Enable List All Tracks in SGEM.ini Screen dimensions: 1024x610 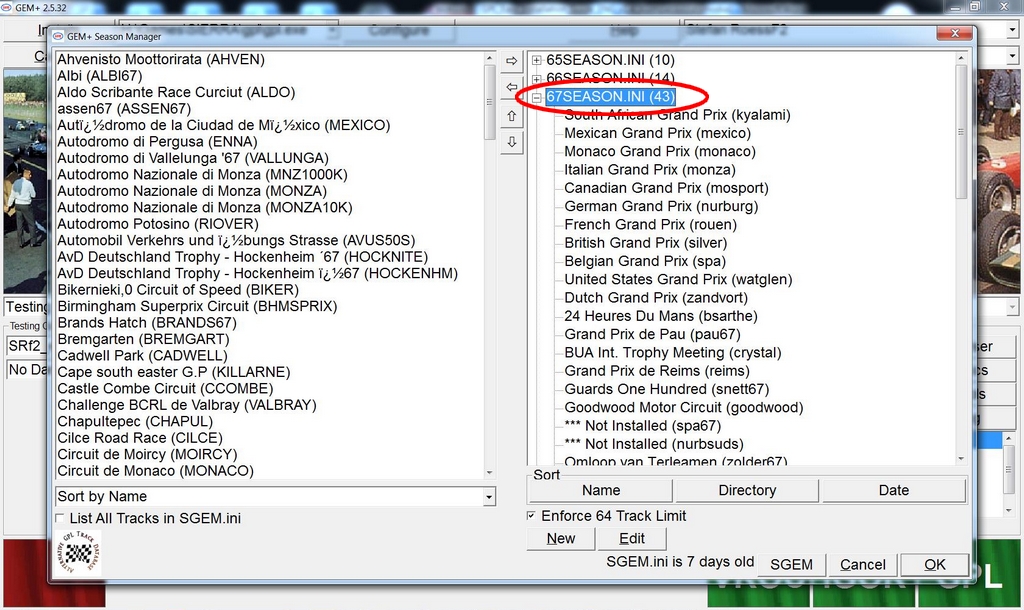[x=61, y=518]
